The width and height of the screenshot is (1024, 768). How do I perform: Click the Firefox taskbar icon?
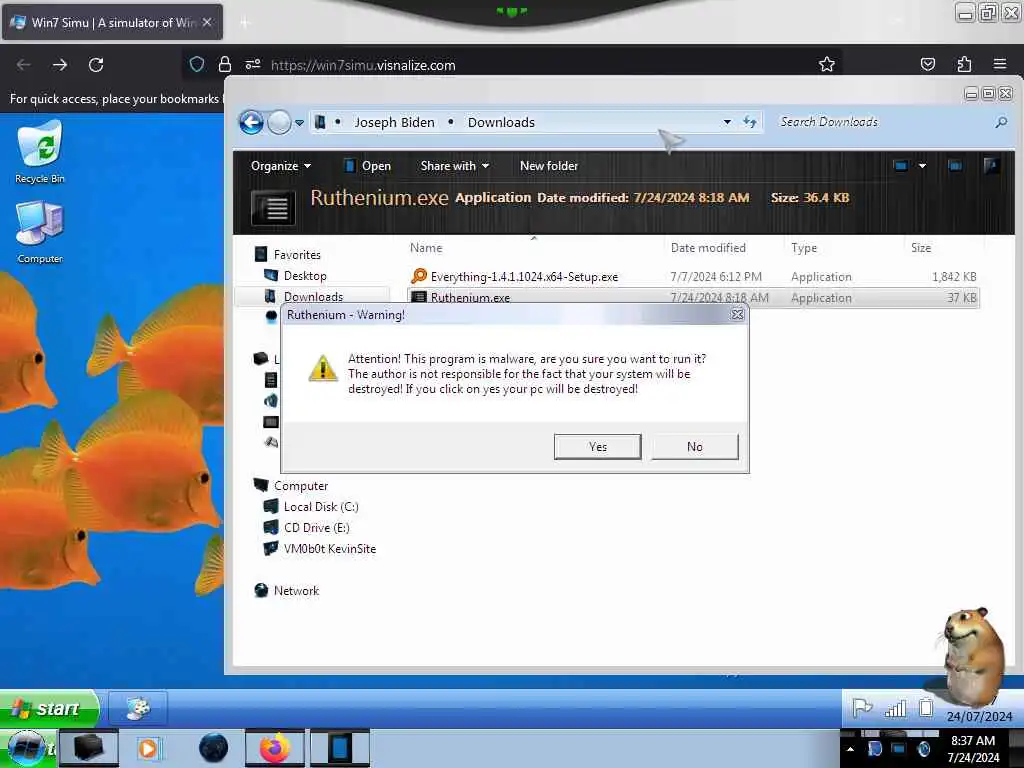pyautogui.click(x=276, y=748)
